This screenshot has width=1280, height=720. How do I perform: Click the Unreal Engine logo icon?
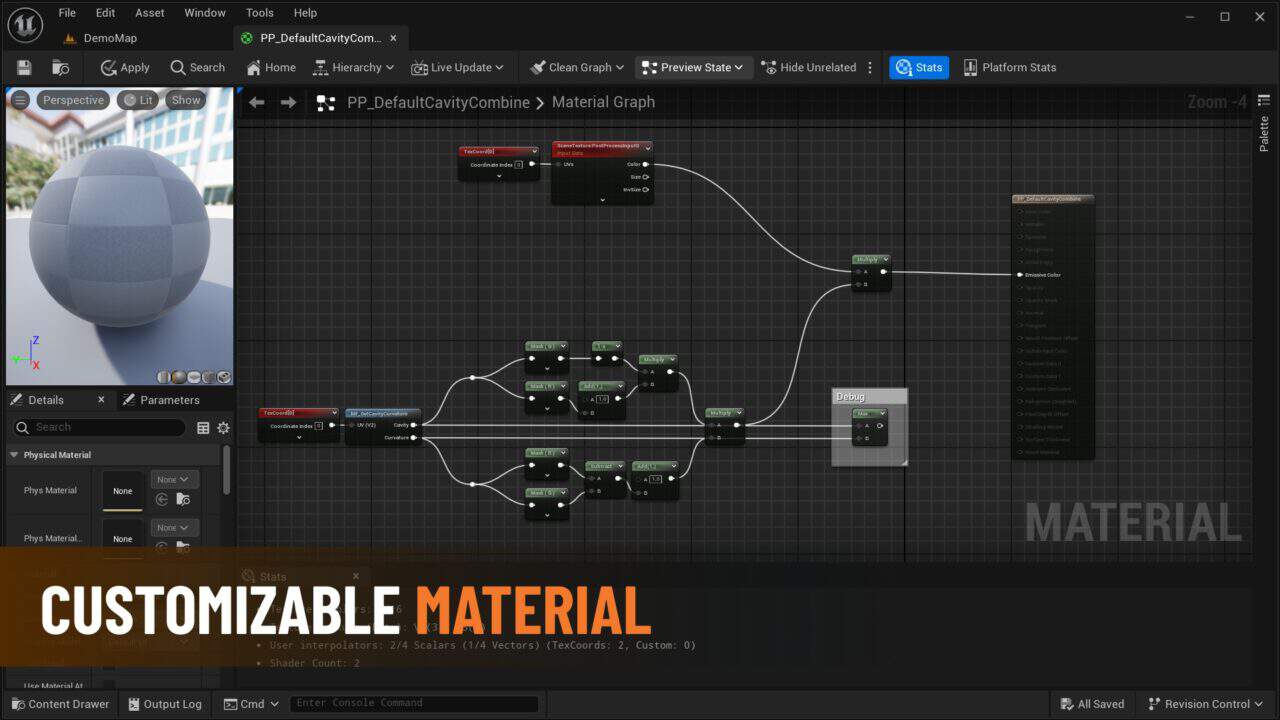[x=25, y=25]
